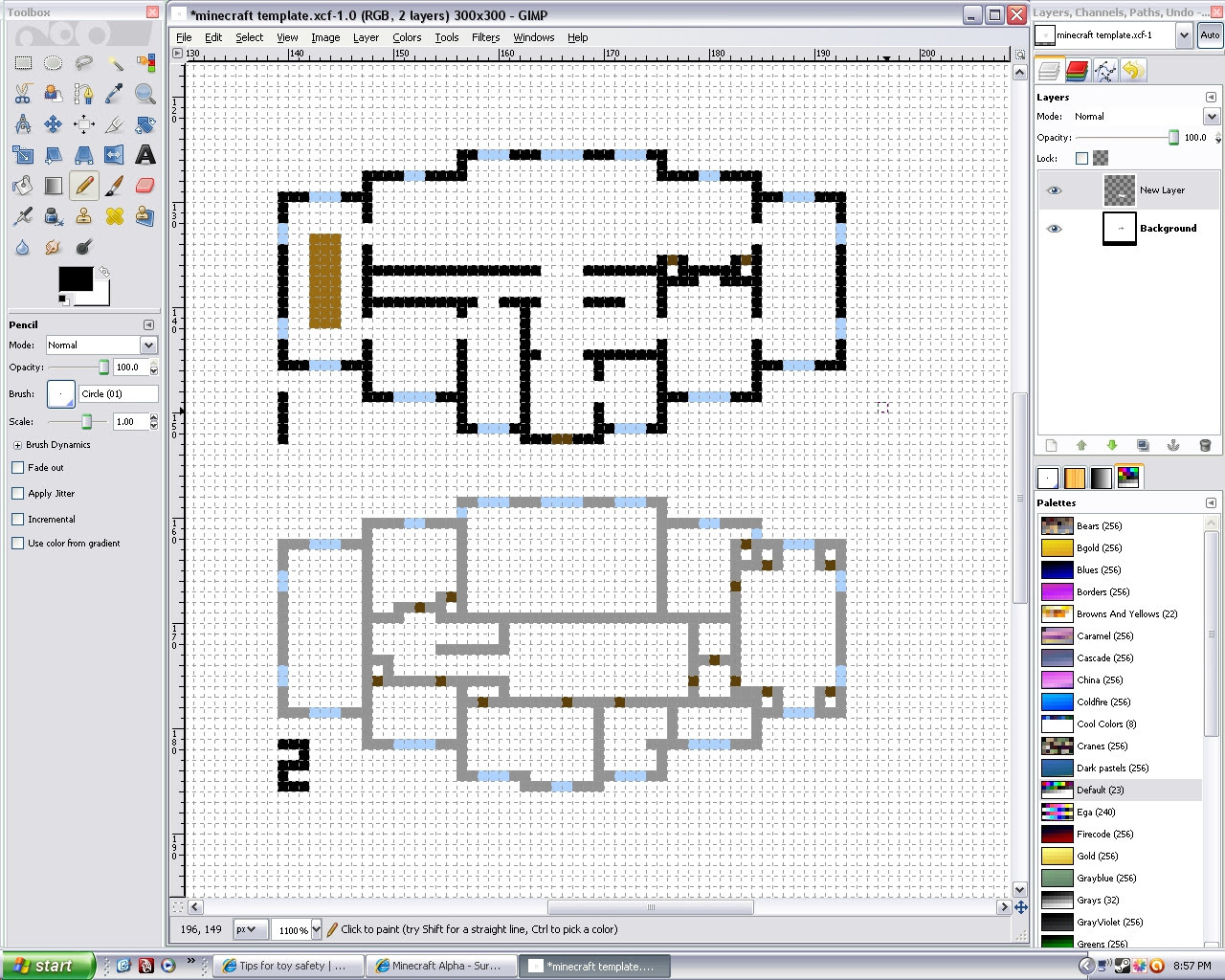Screen dimensions: 1225x980
Task: Select the Clone stamp tool
Action: [x=84, y=216]
